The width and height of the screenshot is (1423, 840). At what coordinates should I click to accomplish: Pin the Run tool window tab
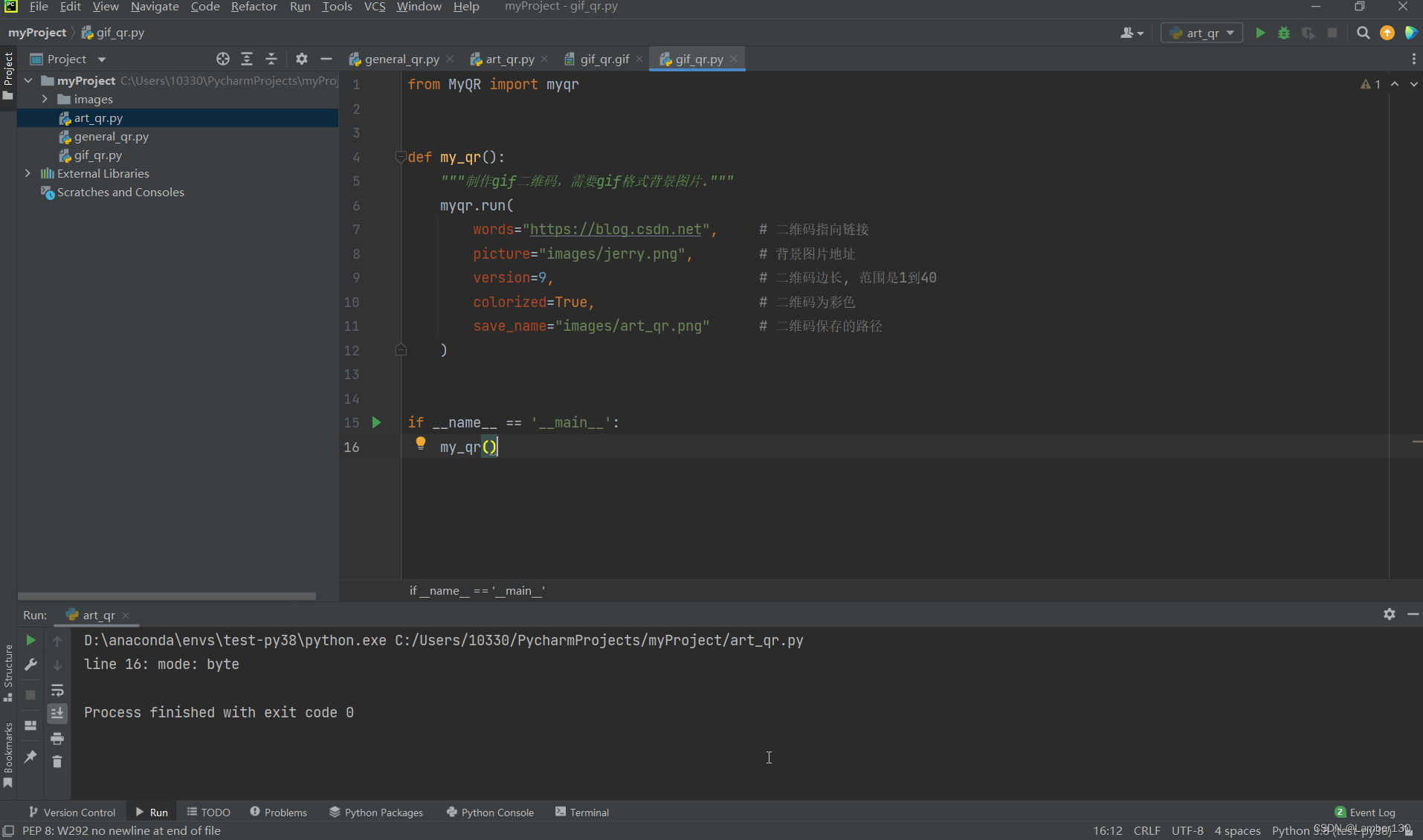(x=30, y=755)
